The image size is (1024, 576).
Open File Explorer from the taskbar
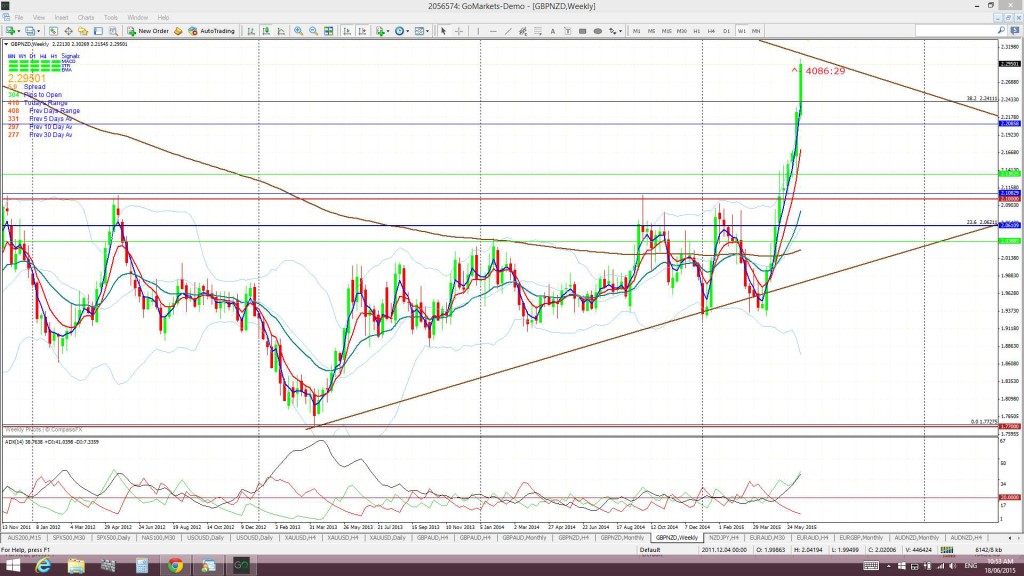(76, 566)
